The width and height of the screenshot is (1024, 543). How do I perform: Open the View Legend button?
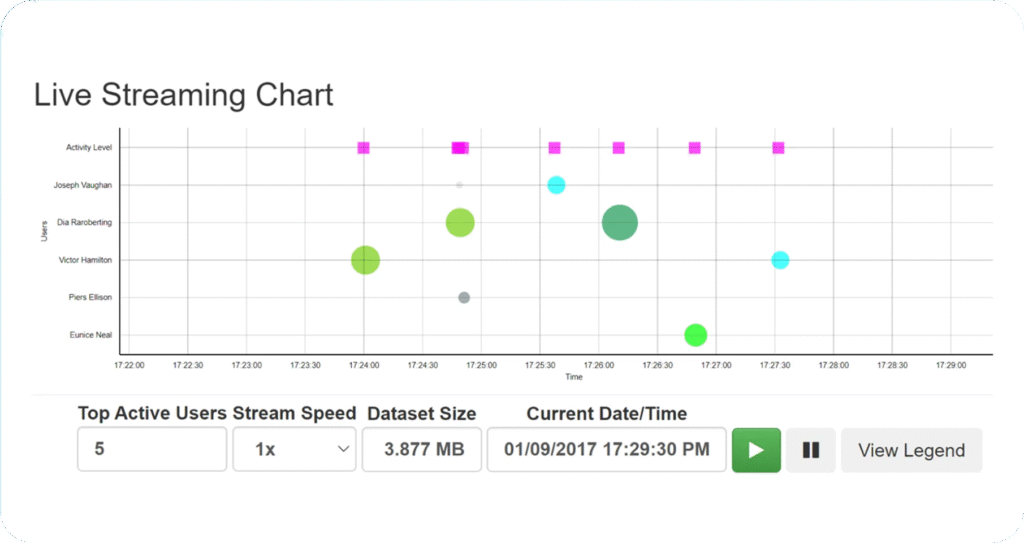click(911, 450)
